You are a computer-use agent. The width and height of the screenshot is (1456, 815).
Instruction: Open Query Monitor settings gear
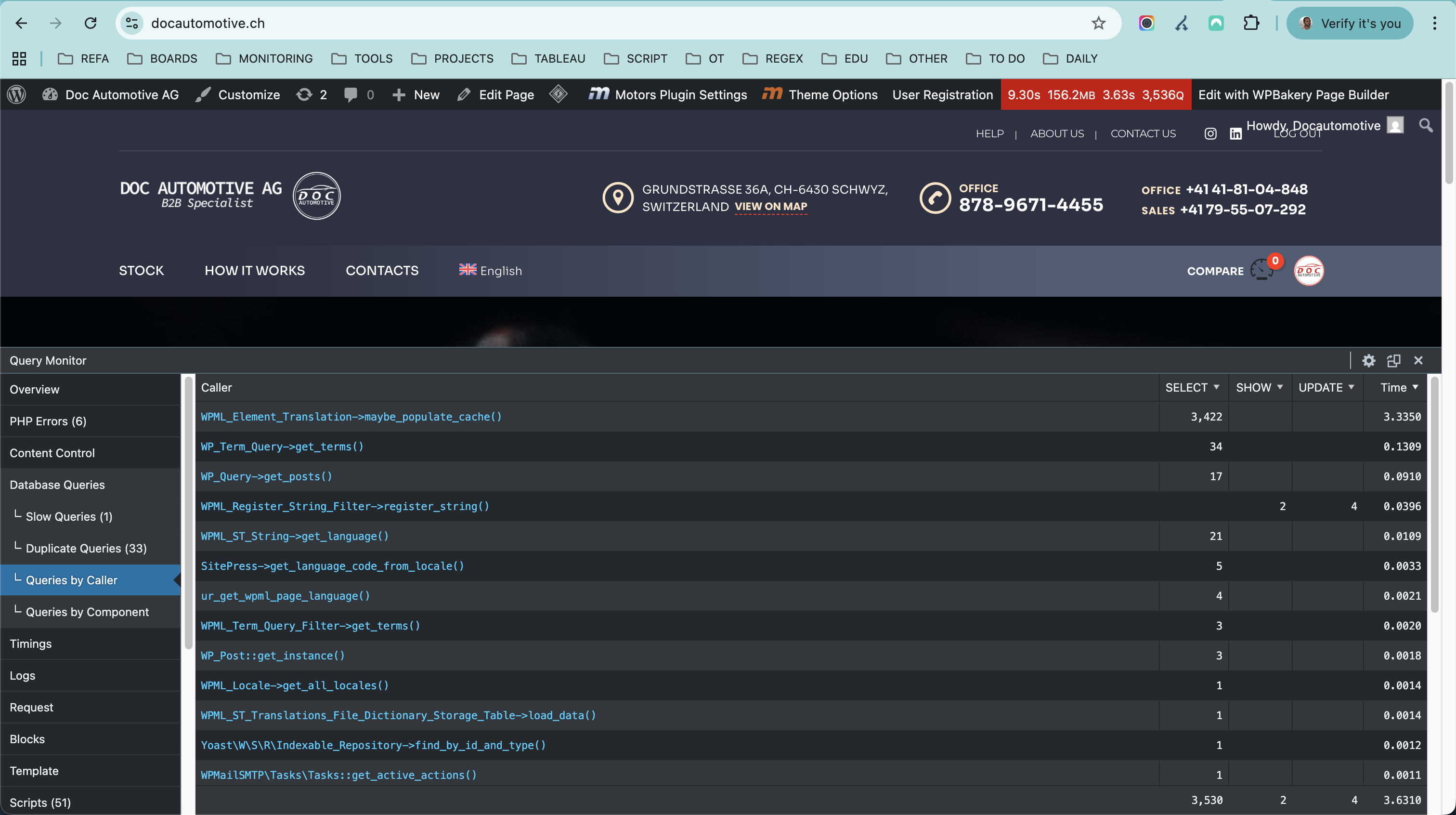(1368, 360)
